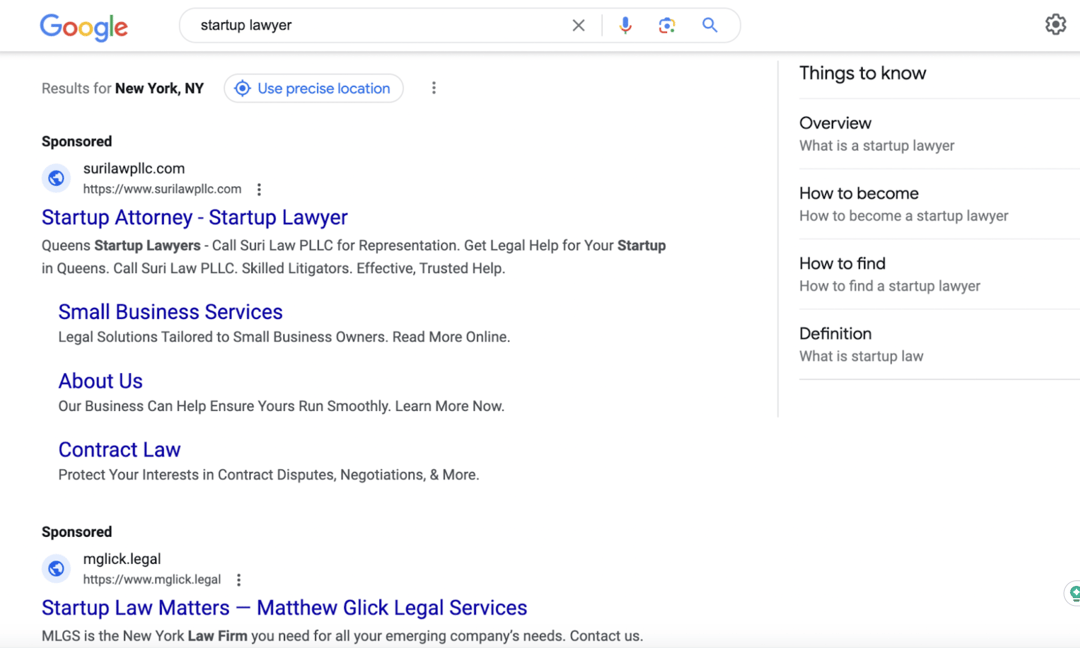
Task: Open the settings gear menu
Action: click(1055, 25)
